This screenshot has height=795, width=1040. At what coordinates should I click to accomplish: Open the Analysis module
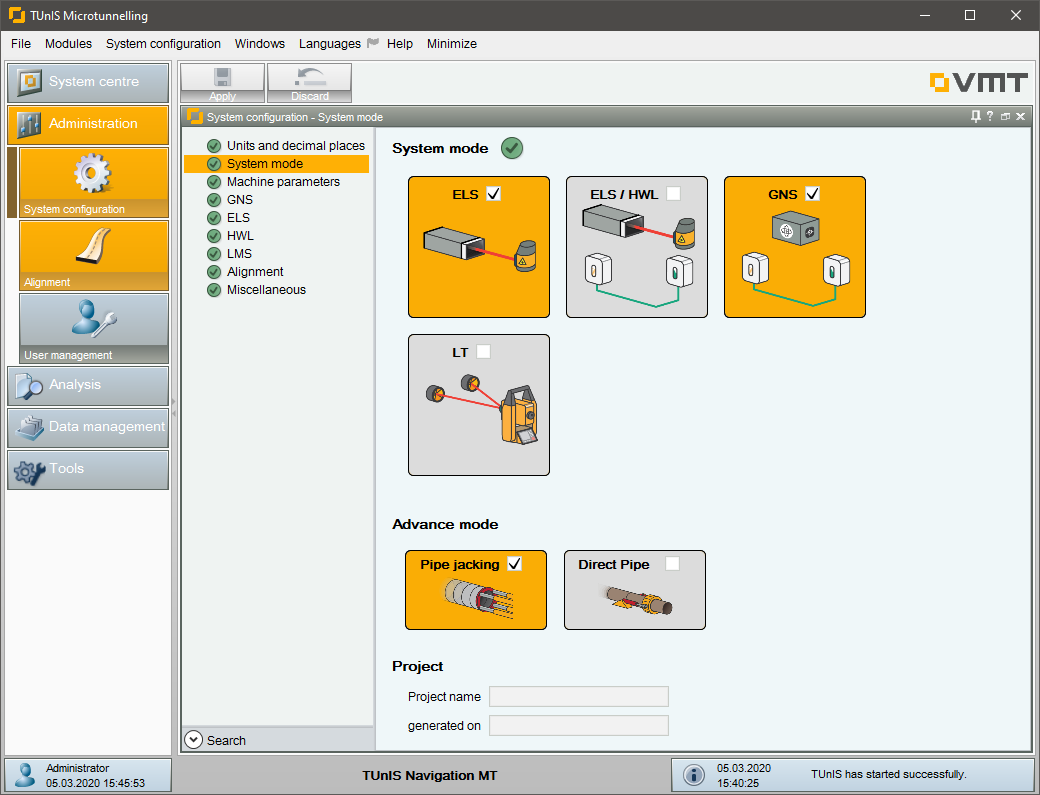click(88, 385)
